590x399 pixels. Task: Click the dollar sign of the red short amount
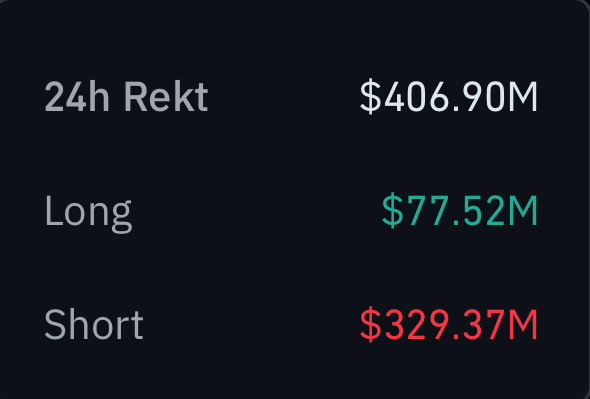pos(371,324)
